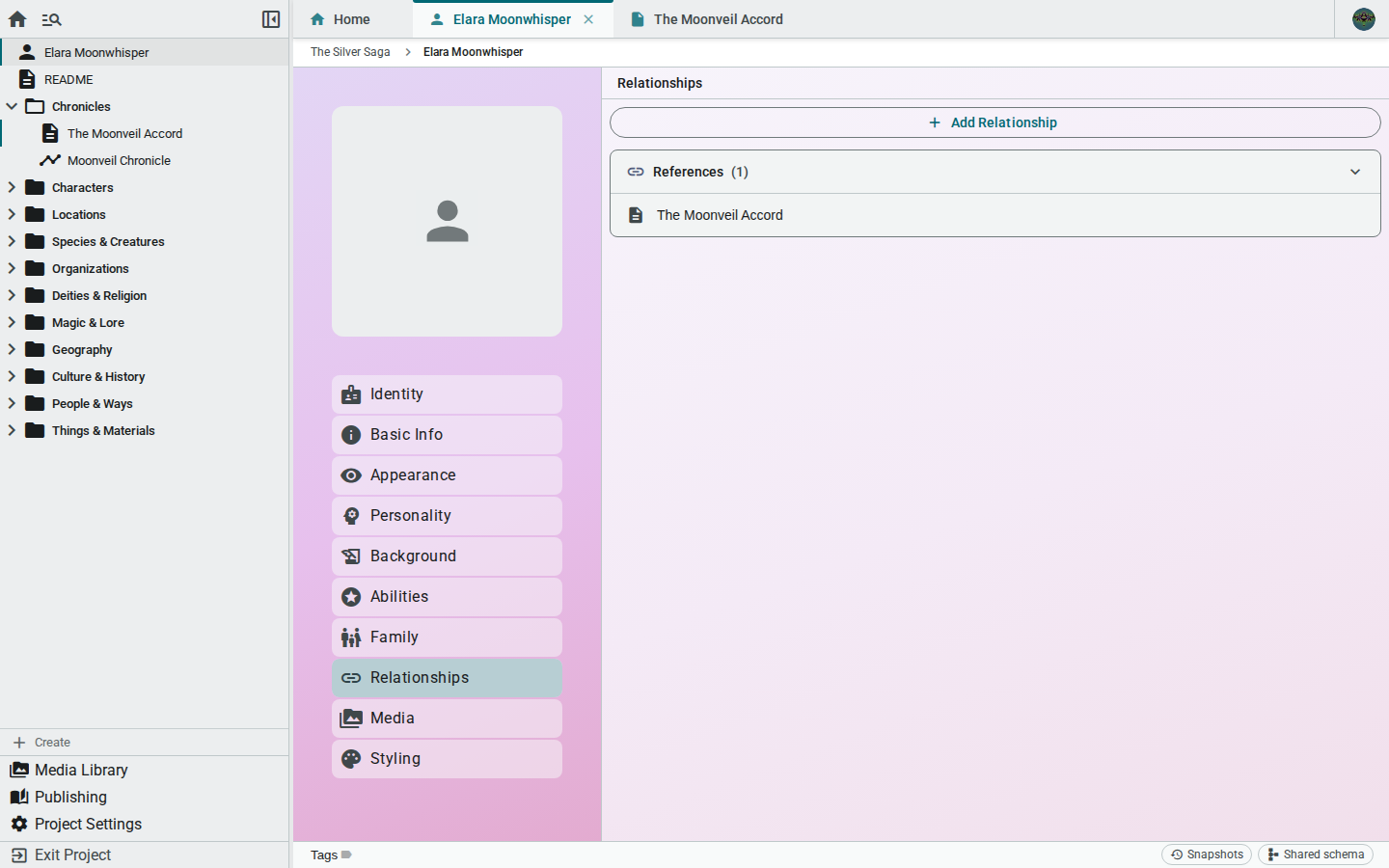Click the Media images icon
The width and height of the screenshot is (1389, 868).
pos(351,719)
